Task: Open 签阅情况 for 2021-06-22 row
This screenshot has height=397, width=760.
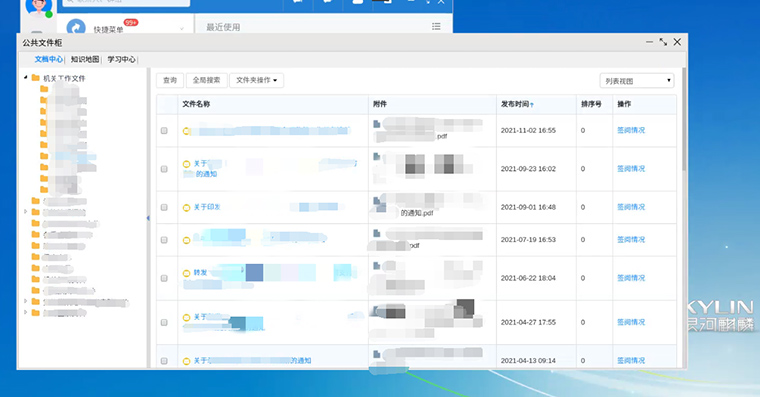Action: point(631,278)
